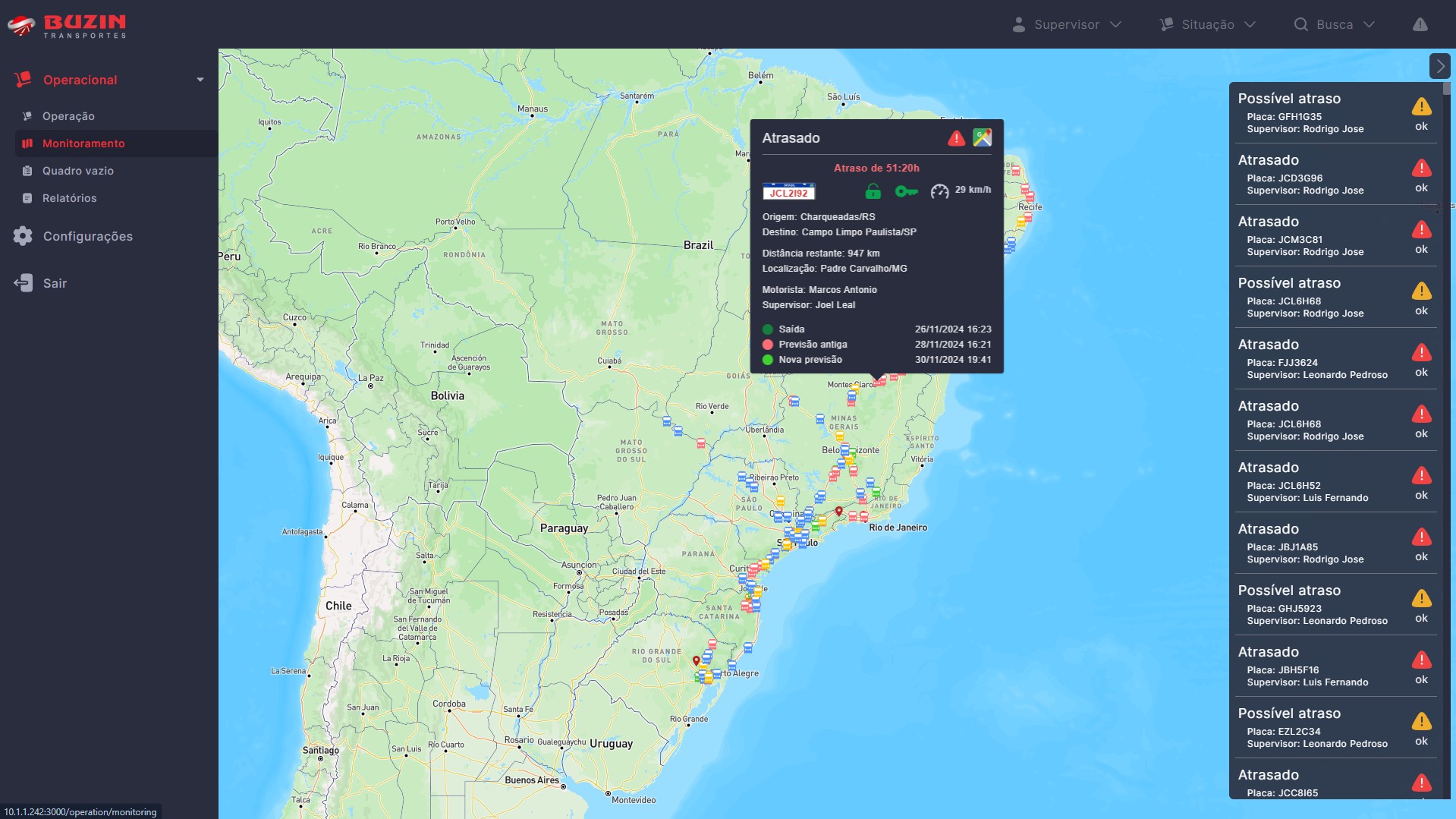The image size is (1456, 819).
Task: Click red alert icon for plate JCM3C81
Action: tap(1422, 230)
